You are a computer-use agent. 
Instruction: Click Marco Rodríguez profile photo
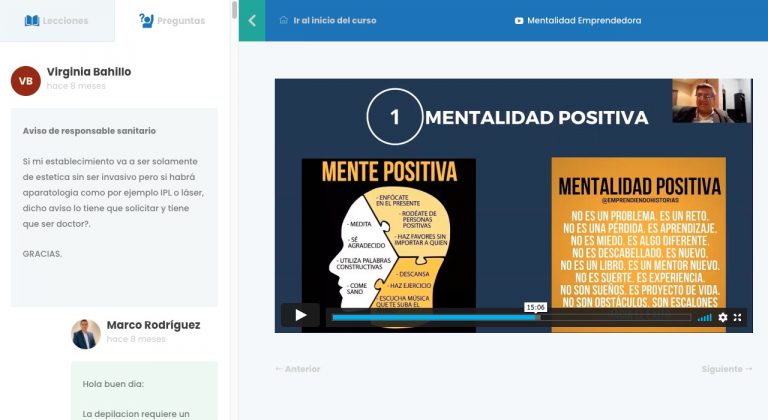[x=86, y=334]
